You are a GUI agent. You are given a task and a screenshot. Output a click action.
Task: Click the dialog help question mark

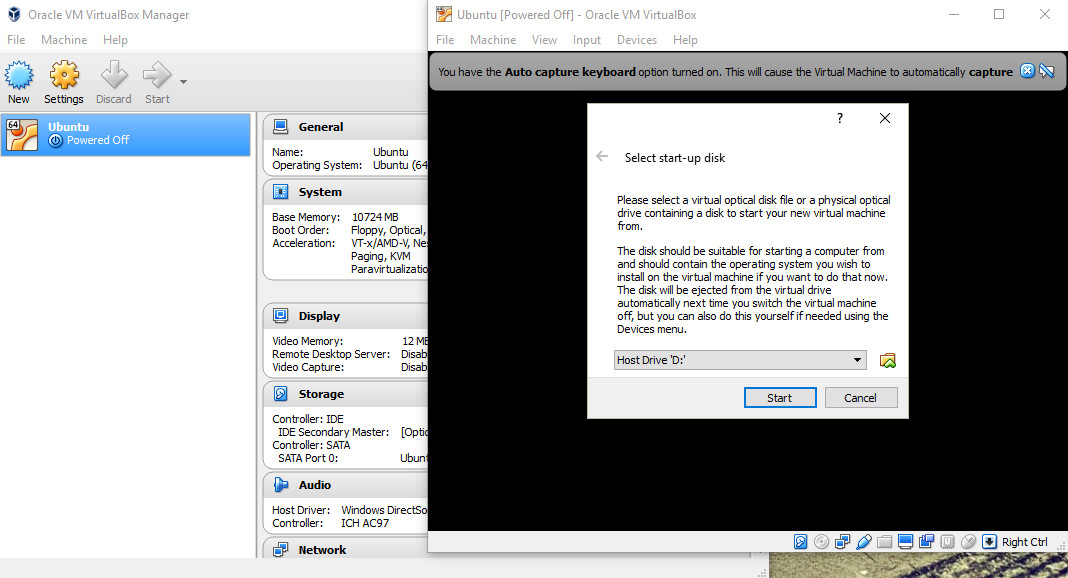(x=840, y=118)
